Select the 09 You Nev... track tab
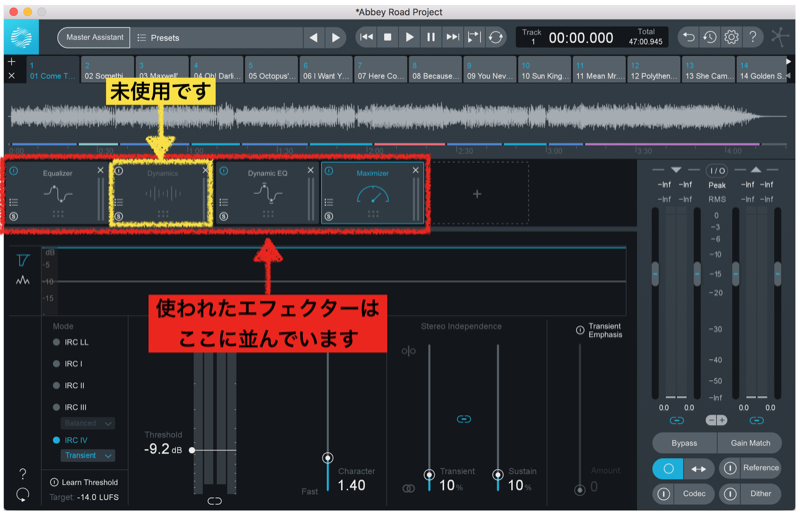This screenshot has width=800, height=516. [490, 70]
